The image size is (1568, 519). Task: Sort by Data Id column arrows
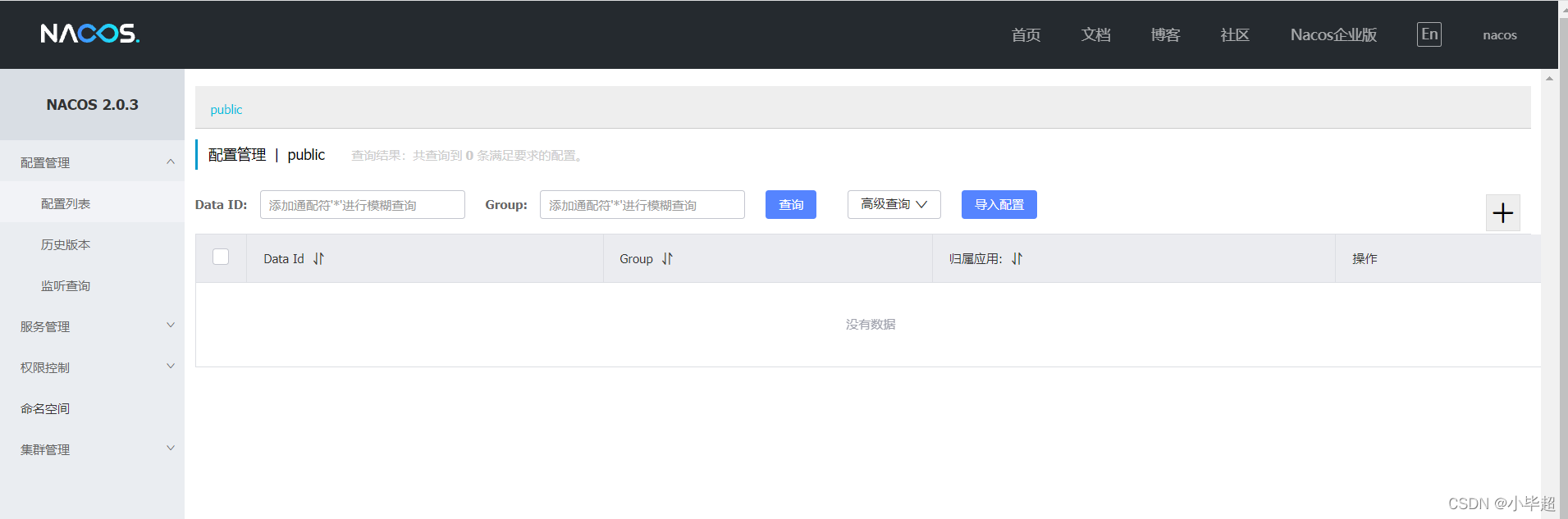319,258
